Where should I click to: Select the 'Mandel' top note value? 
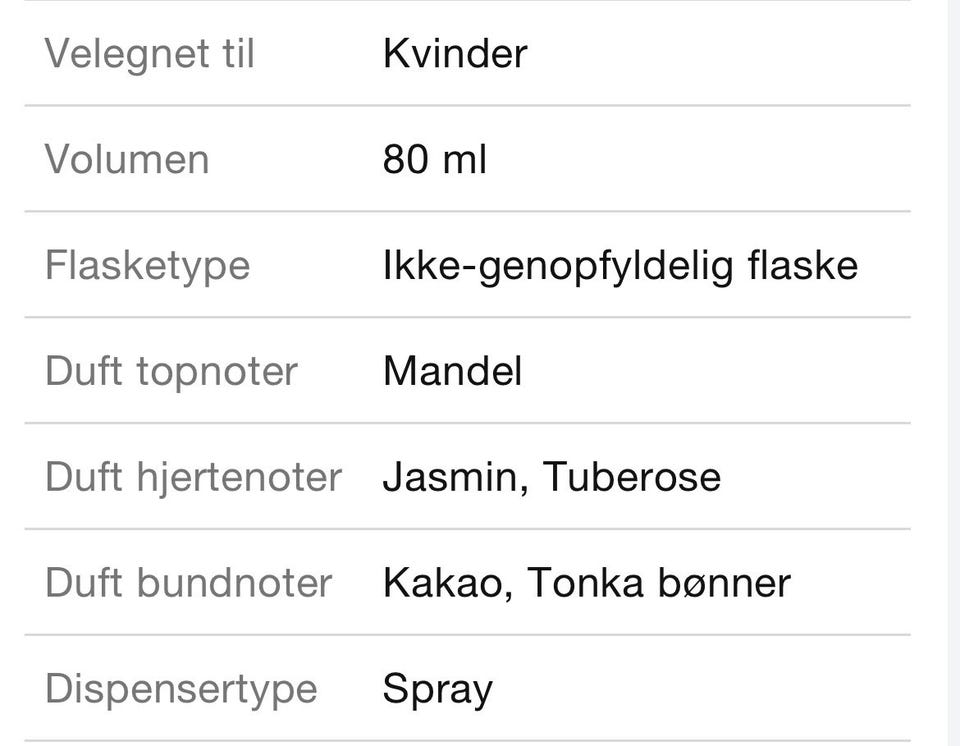(452, 371)
